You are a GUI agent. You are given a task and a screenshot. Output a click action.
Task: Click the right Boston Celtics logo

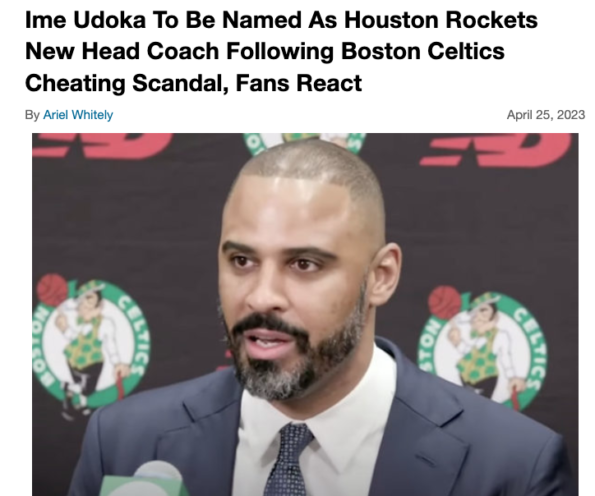(483, 347)
